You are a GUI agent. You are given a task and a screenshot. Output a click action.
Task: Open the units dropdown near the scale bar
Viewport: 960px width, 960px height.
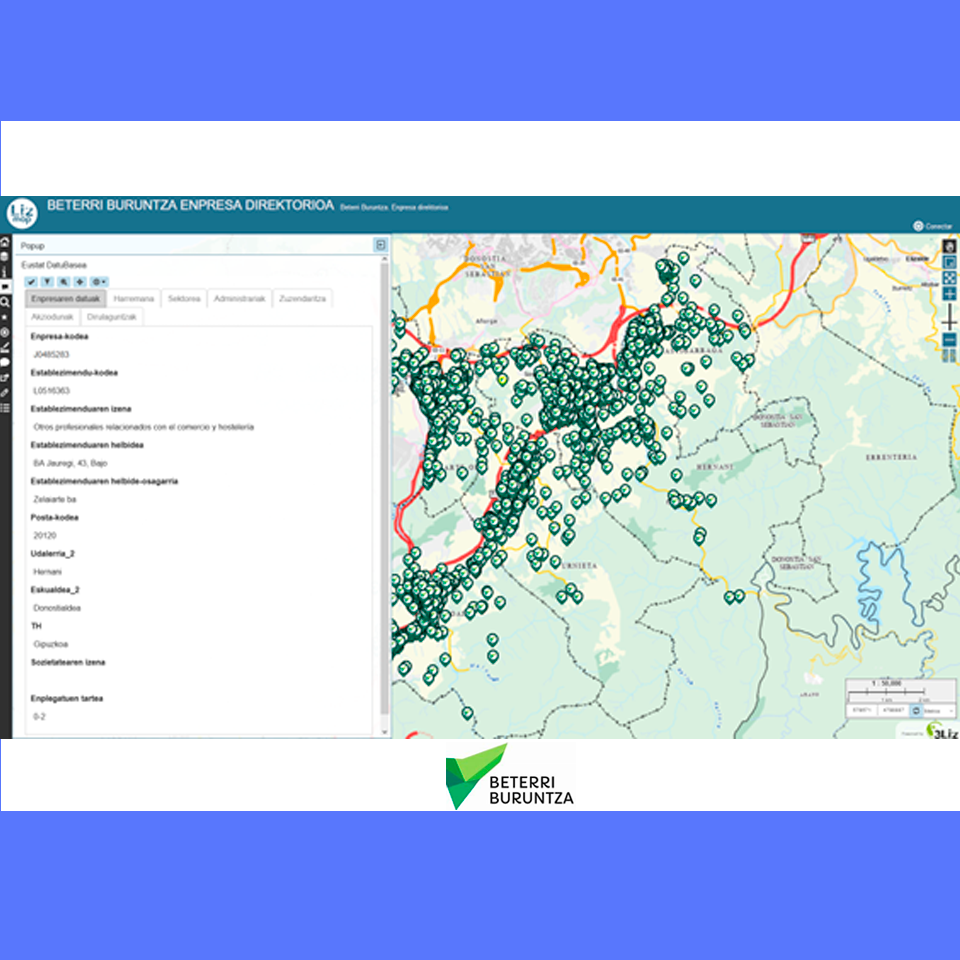(938, 710)
